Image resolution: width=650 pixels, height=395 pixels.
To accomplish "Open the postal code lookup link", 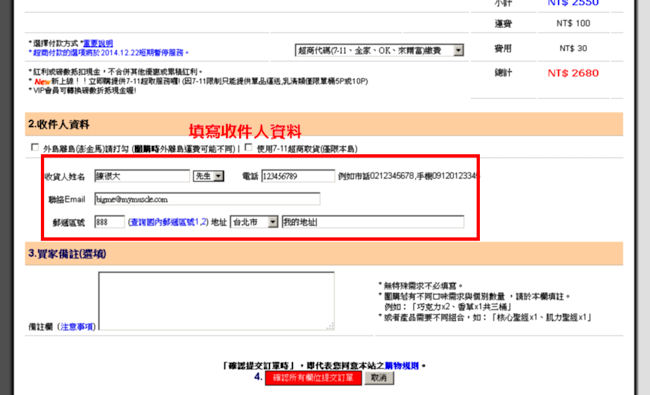I will tap(168, 222).
